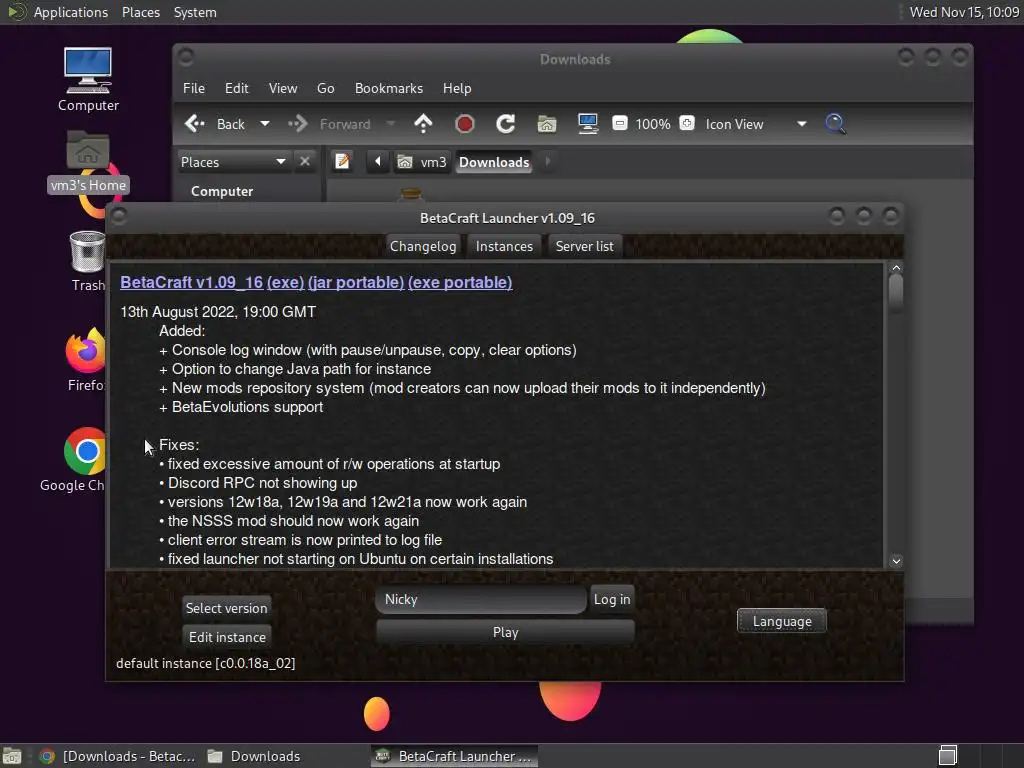Open the Icon View mode dropdown

click(x=756, y=124)
